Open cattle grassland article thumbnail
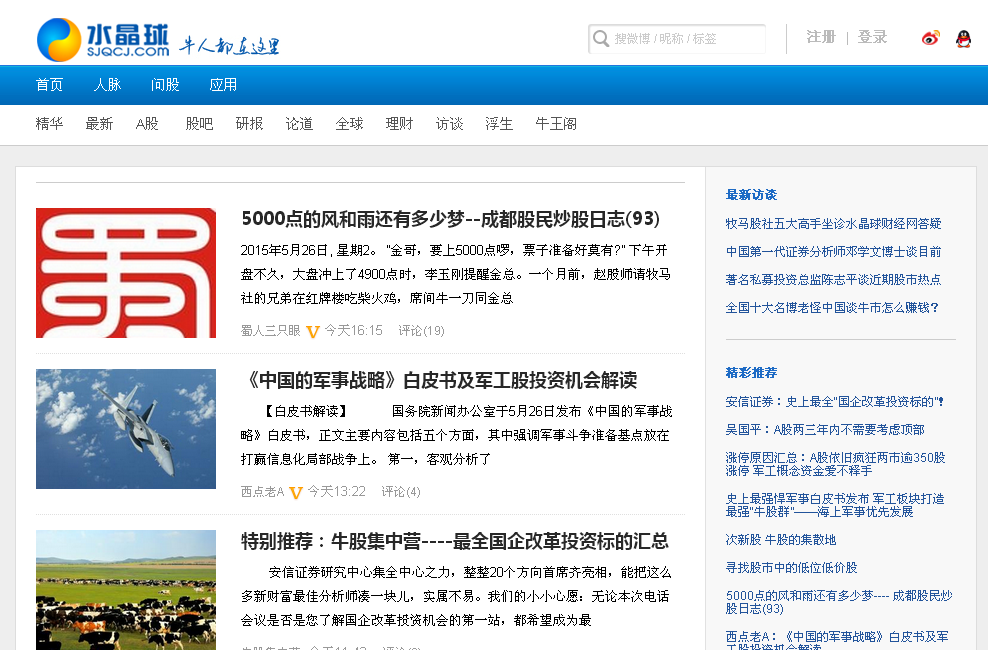The width and height of the screenshot is (988, 650). 126,590
